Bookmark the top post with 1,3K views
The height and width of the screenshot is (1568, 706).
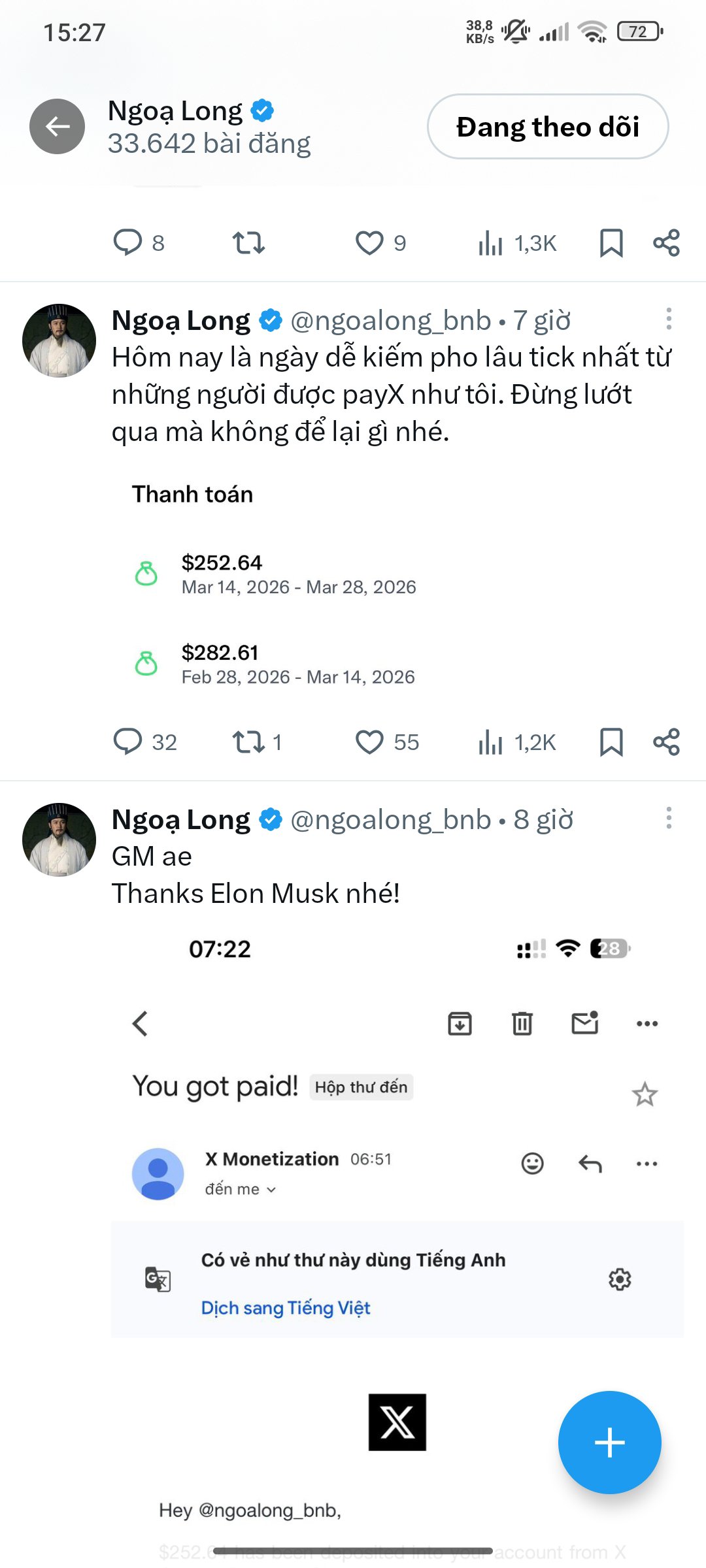pyautogui.click(x=611, y=243)
